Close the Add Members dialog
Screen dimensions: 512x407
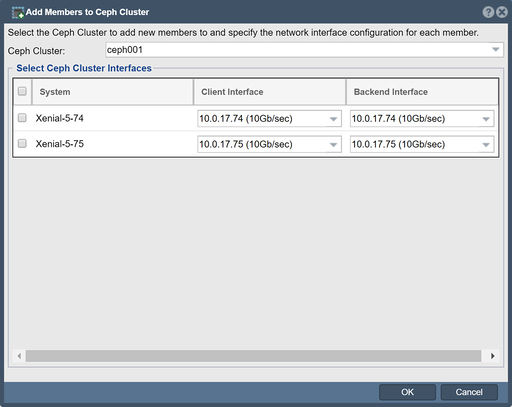(x=502, y=12)
